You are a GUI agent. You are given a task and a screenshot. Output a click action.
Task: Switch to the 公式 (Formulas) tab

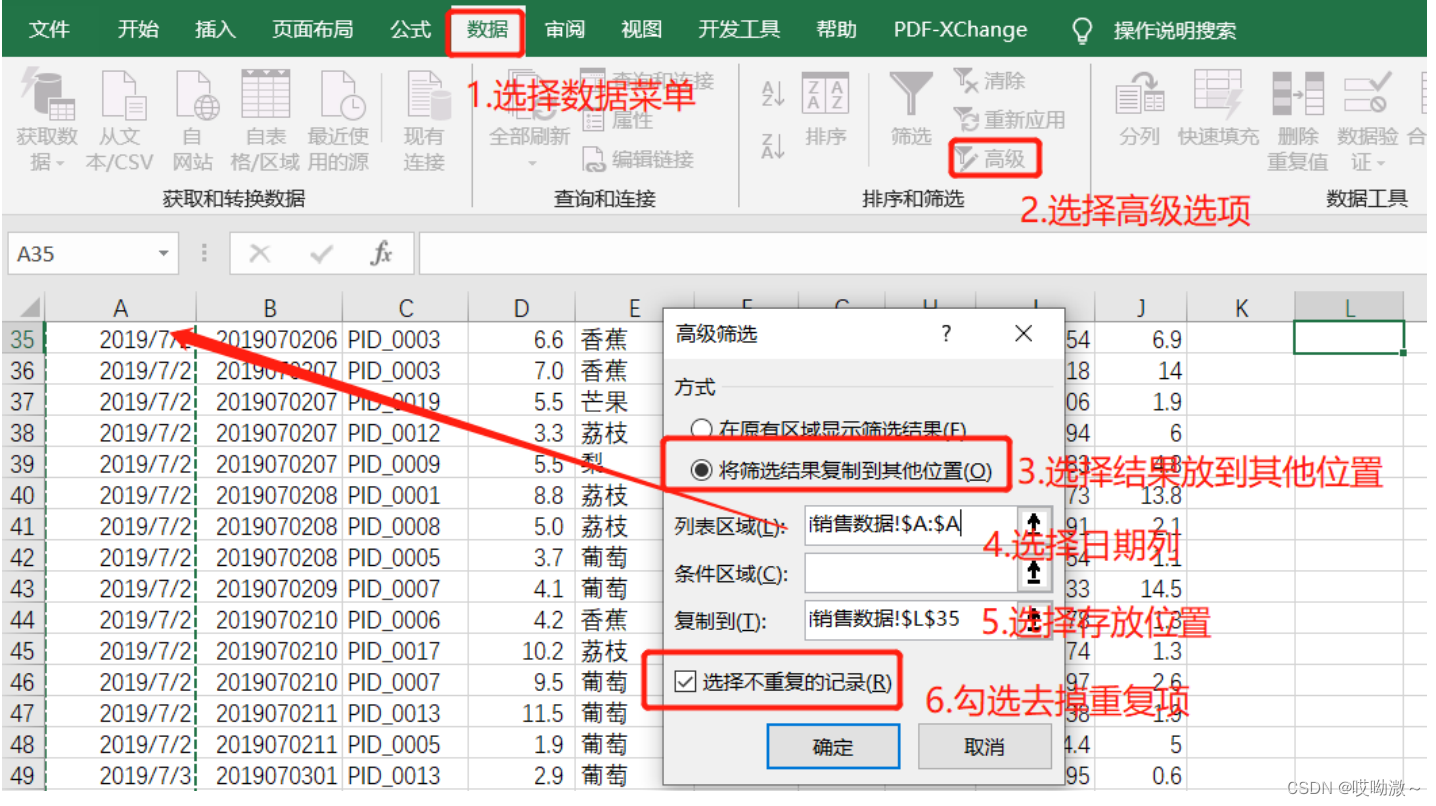(410, 30)
